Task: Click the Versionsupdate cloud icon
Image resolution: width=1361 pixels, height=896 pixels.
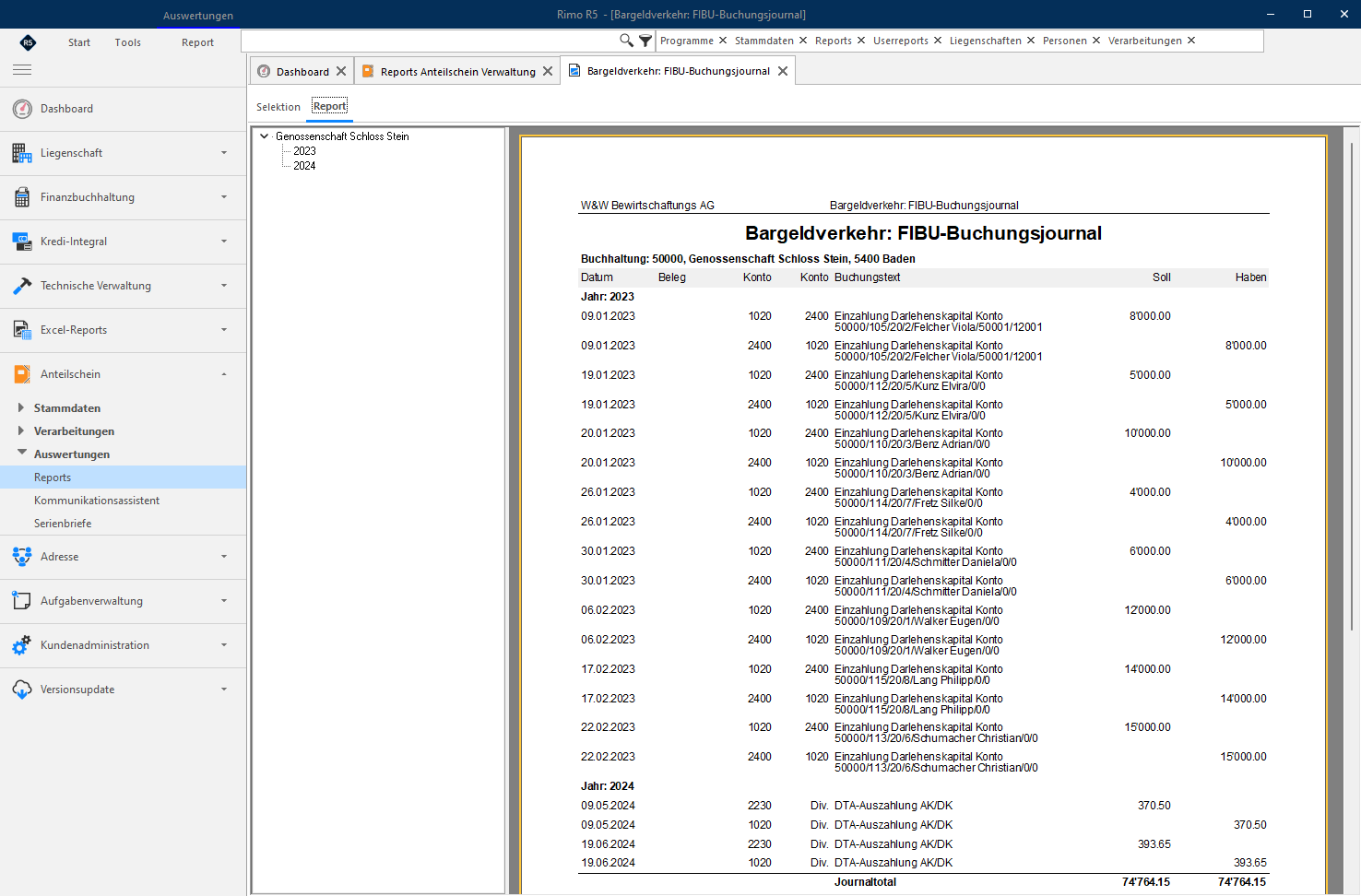Action: [x=22, y=690]
